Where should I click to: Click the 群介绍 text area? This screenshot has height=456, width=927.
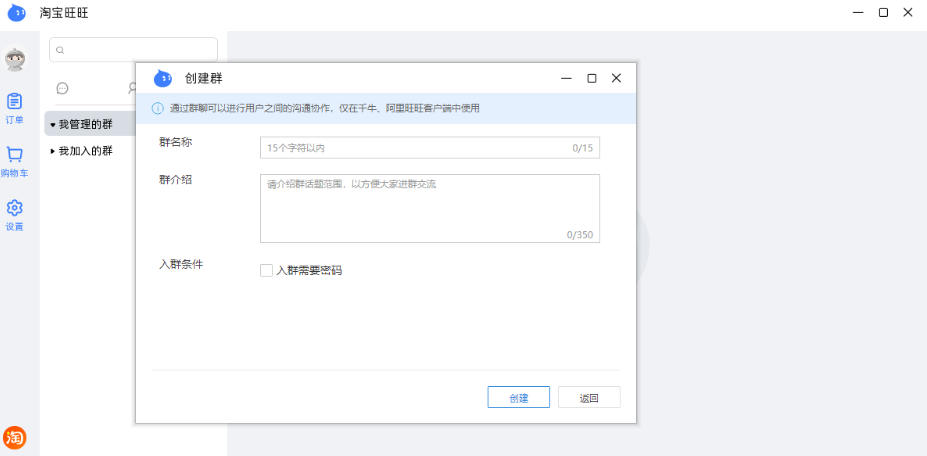tap(430, 208)
